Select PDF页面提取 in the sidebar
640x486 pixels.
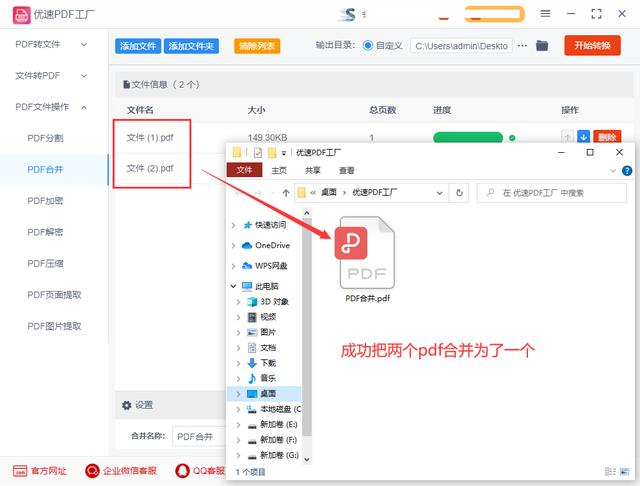point(54,295)
